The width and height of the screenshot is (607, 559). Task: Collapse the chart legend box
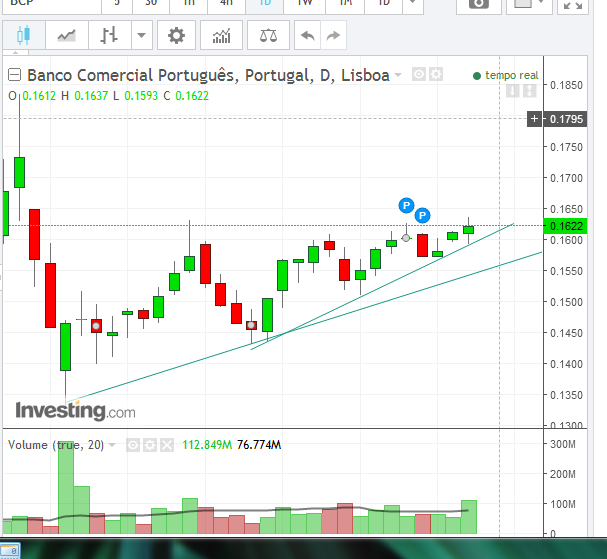tap(15, 75)
